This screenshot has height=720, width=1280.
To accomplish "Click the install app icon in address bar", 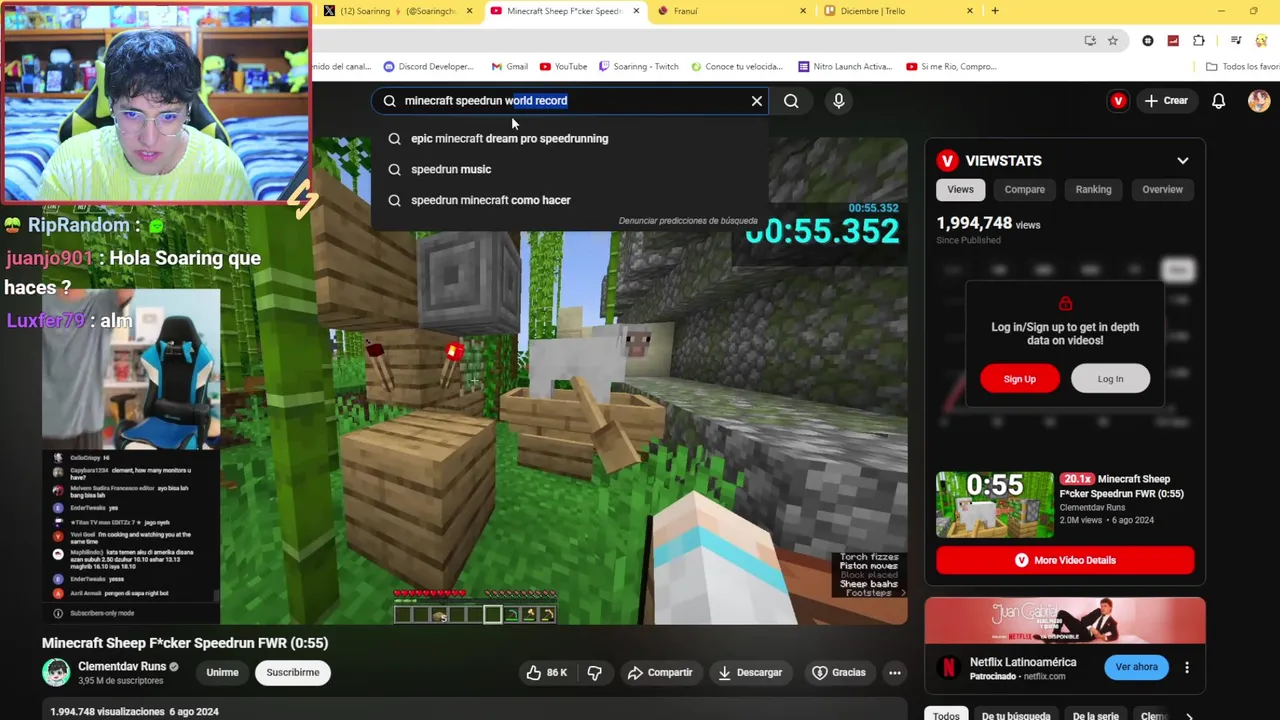I will (1090, 40).
